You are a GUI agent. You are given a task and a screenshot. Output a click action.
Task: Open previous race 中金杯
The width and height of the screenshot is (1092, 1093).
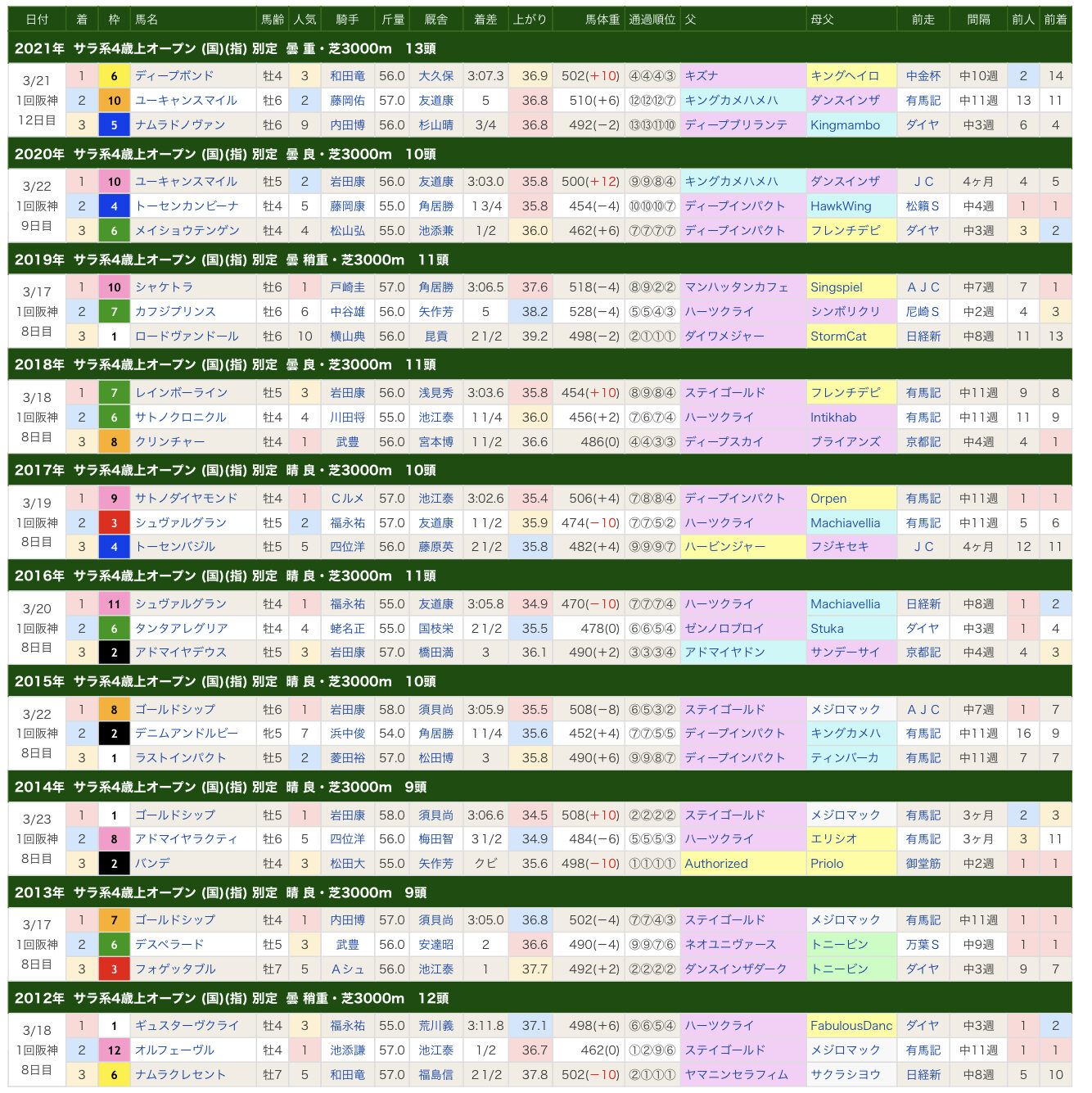click(923, 76)
